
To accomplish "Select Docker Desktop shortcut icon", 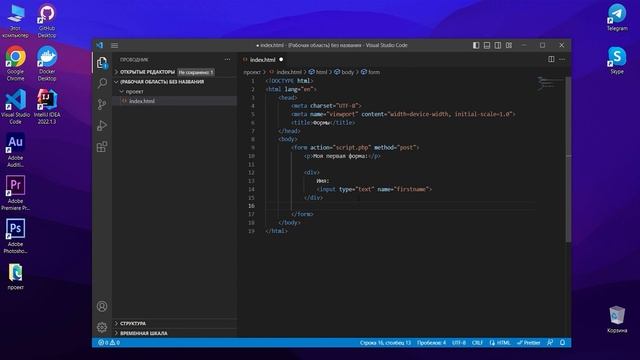I will [47, 64].
